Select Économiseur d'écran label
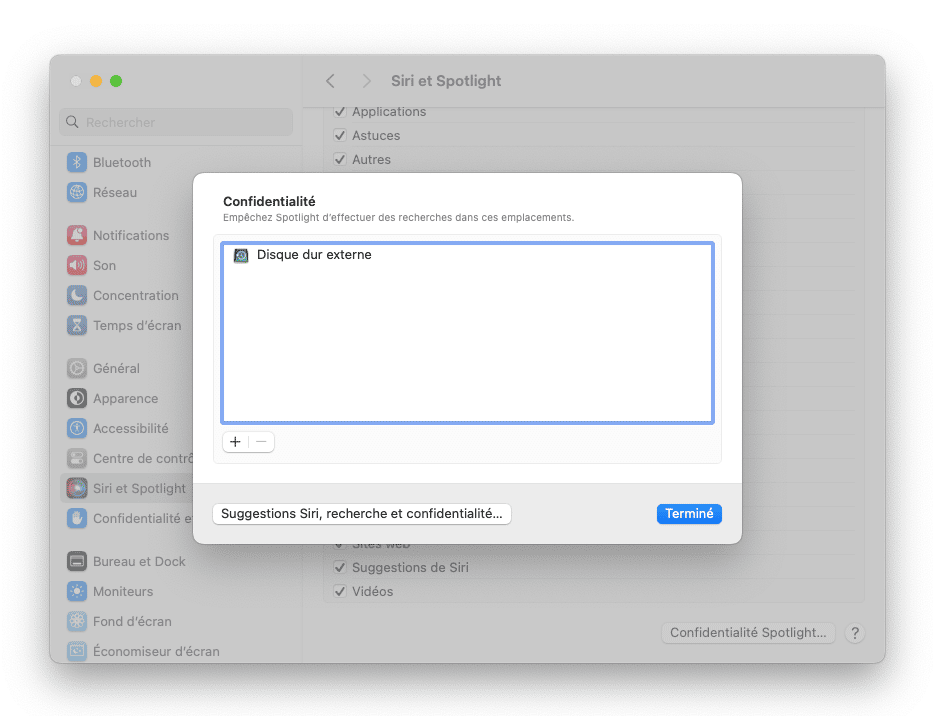Viewport: 949px width, 716px height. coord(156,651)
